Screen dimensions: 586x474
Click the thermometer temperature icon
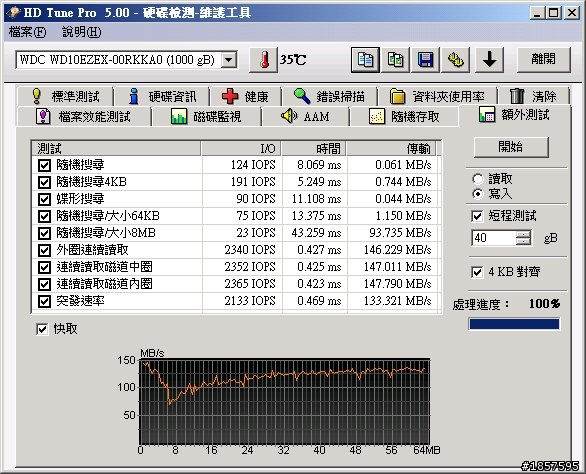(x=263, y=60)
